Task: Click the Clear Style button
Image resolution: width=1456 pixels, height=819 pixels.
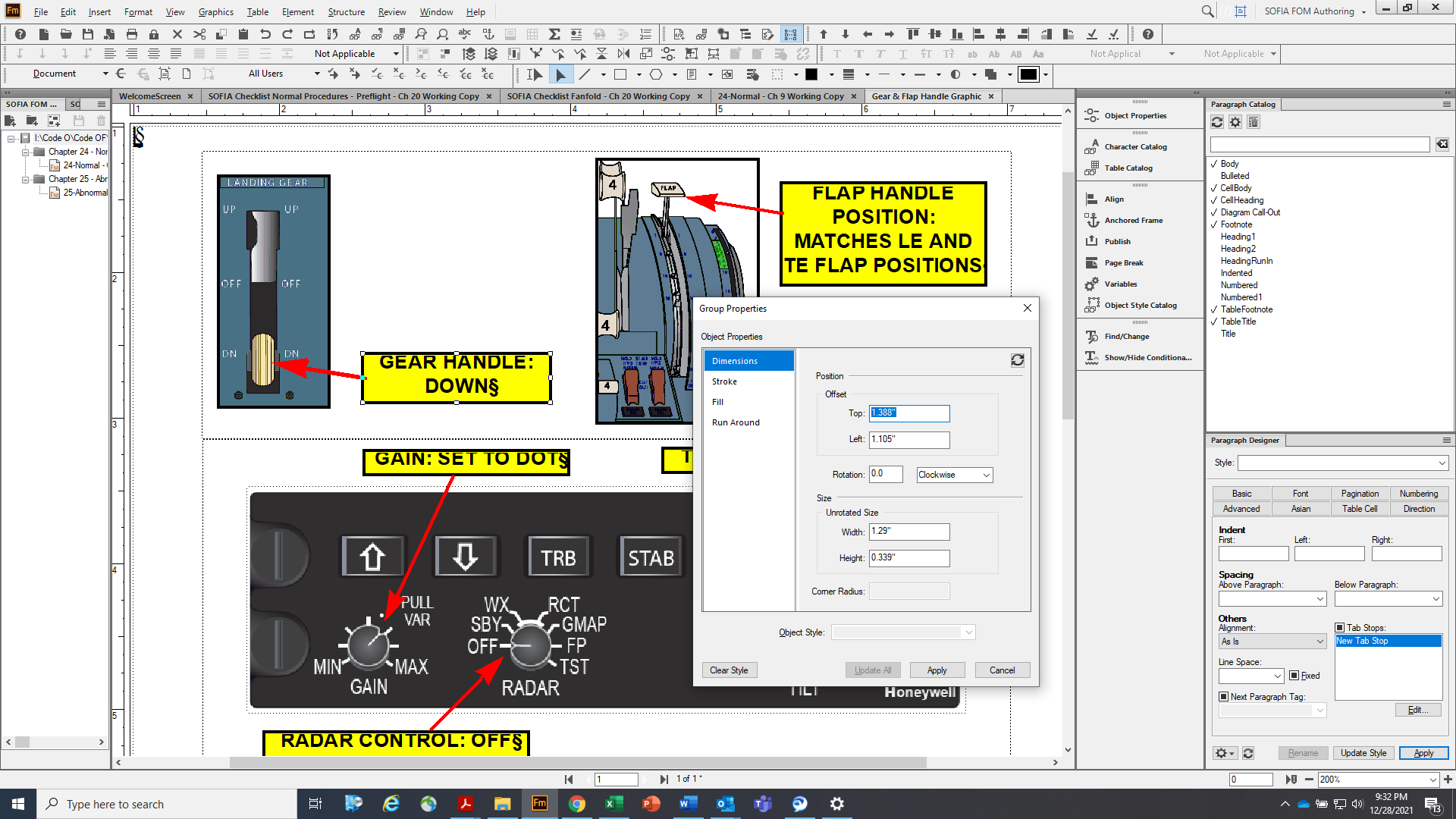Action: (x=729, y=670)
